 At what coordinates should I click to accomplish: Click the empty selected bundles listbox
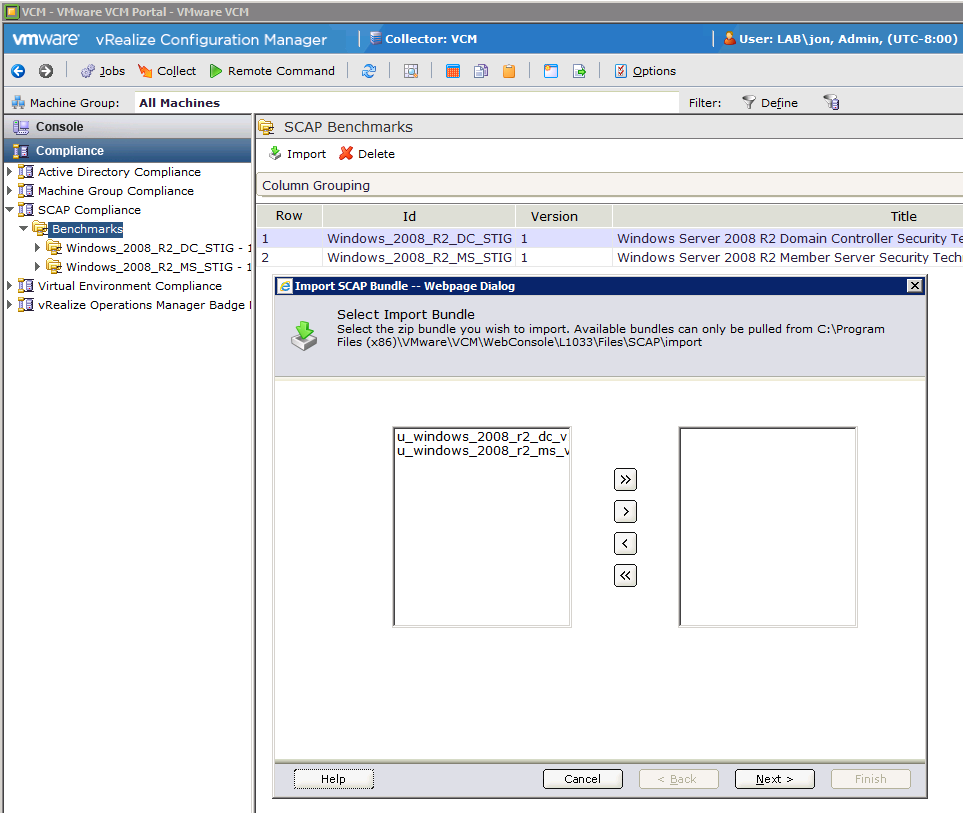coord(768,527)
